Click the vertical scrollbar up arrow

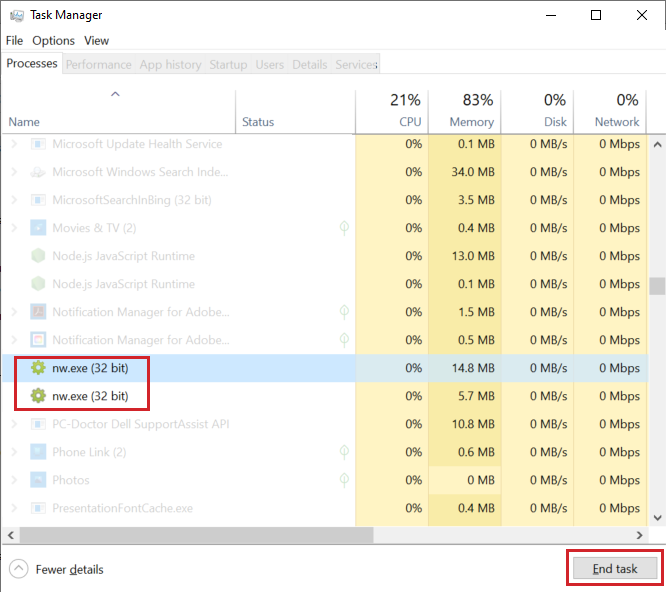coord(657,144)
